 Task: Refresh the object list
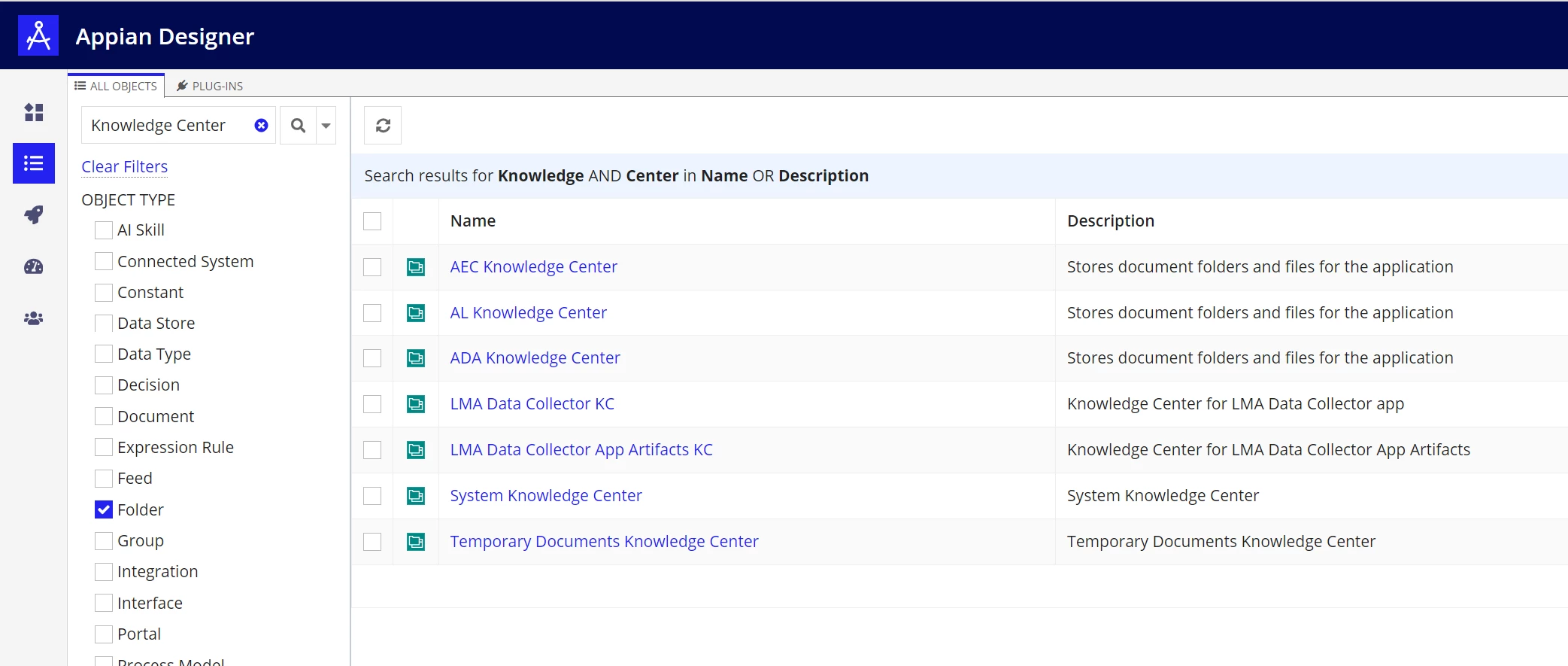383,125
